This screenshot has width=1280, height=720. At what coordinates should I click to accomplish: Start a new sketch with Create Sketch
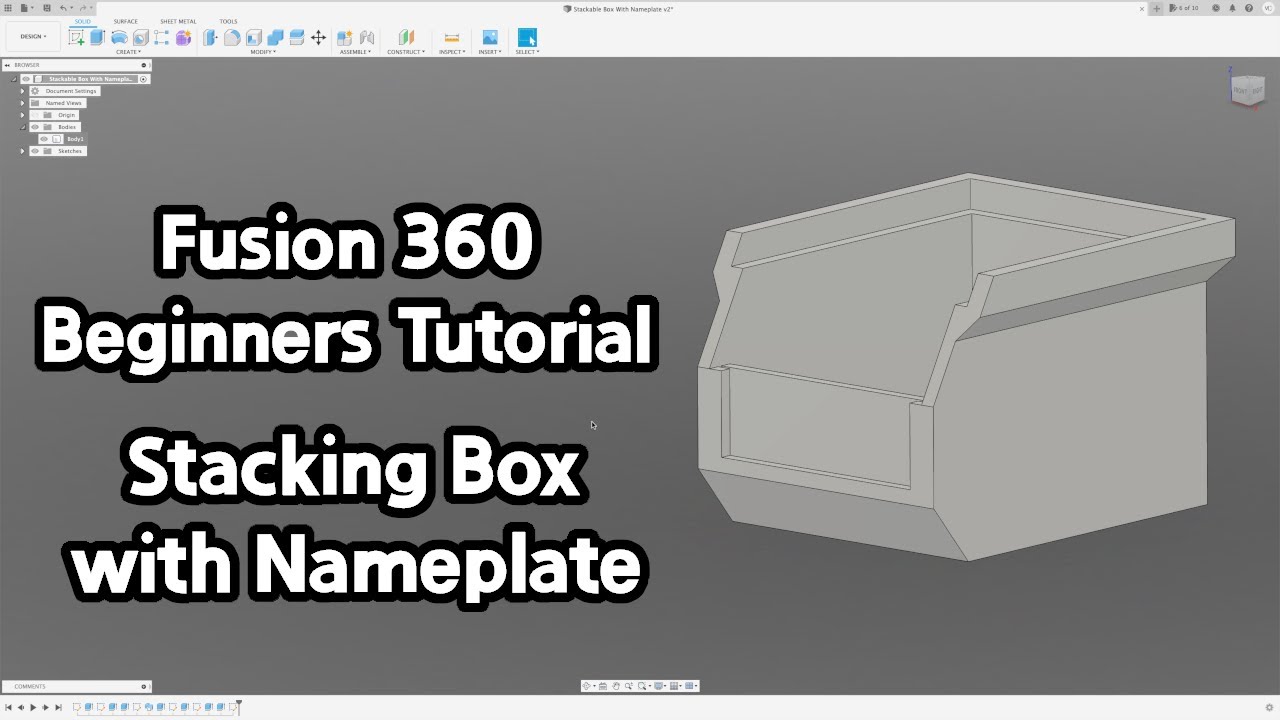77,38
